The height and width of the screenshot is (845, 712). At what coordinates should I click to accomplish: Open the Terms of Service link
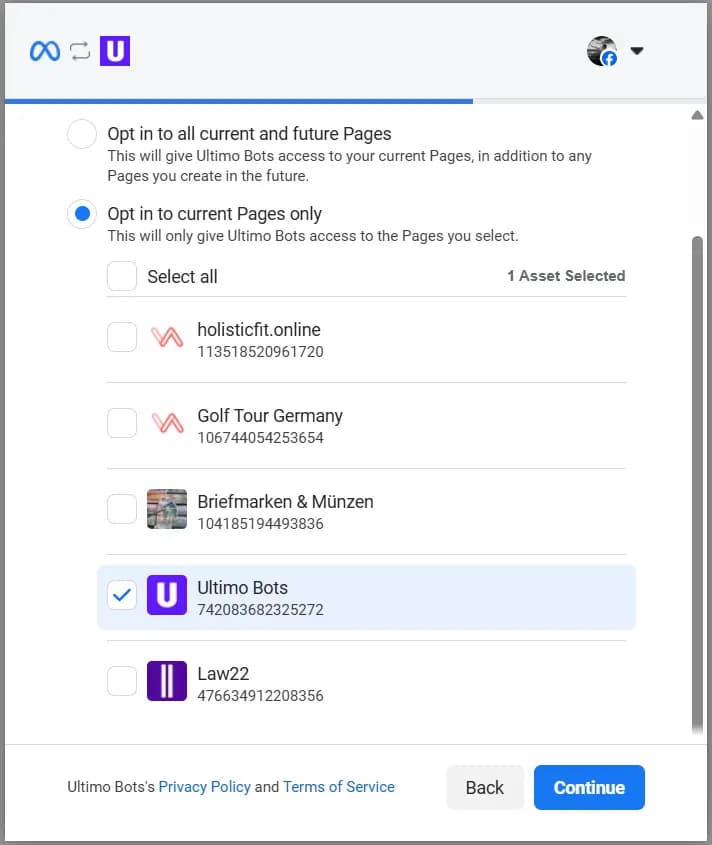[339, 787]
